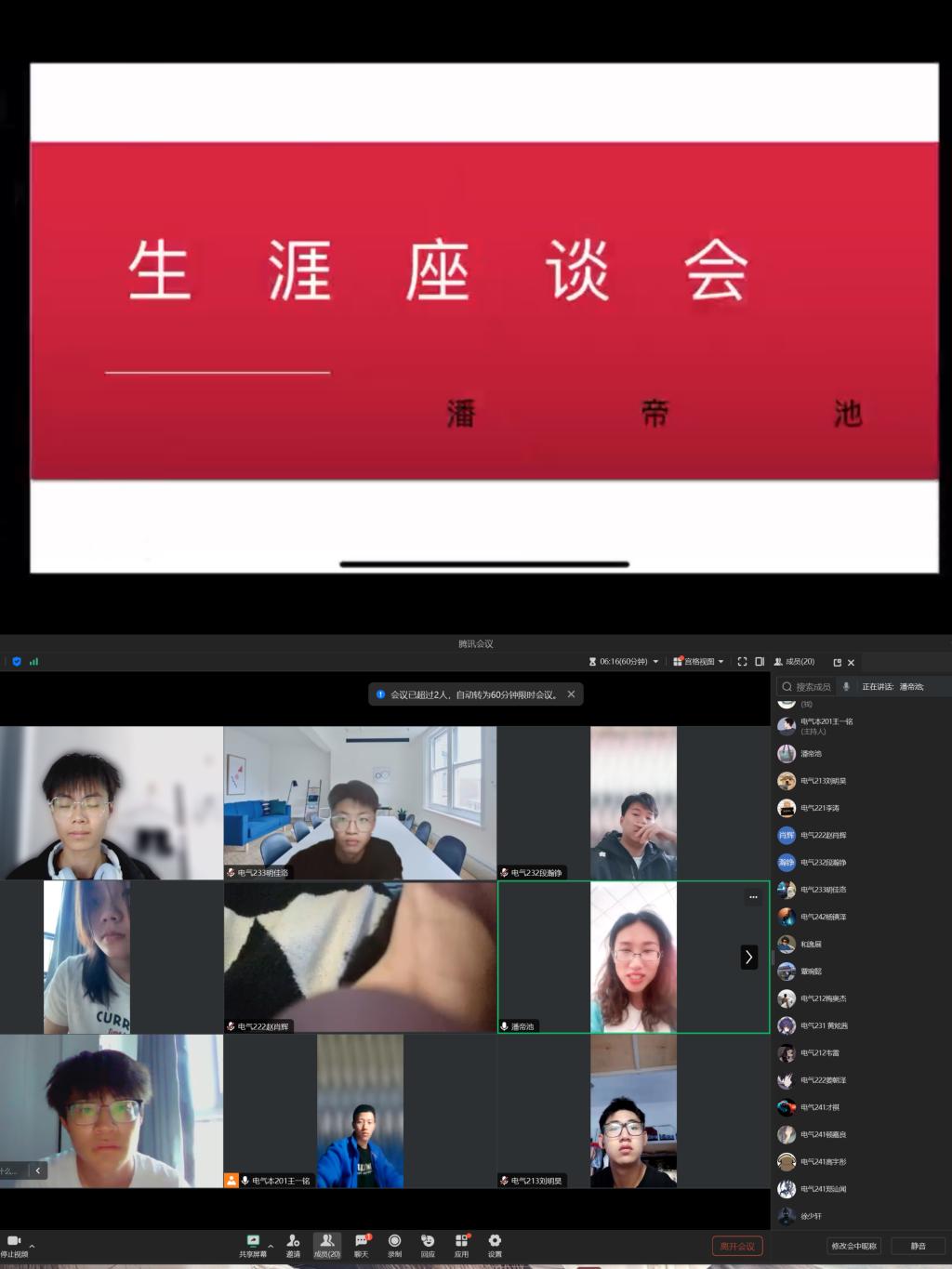Toggle the Members (成员) panel in bottom toolbar

[x=326, y=1242]
